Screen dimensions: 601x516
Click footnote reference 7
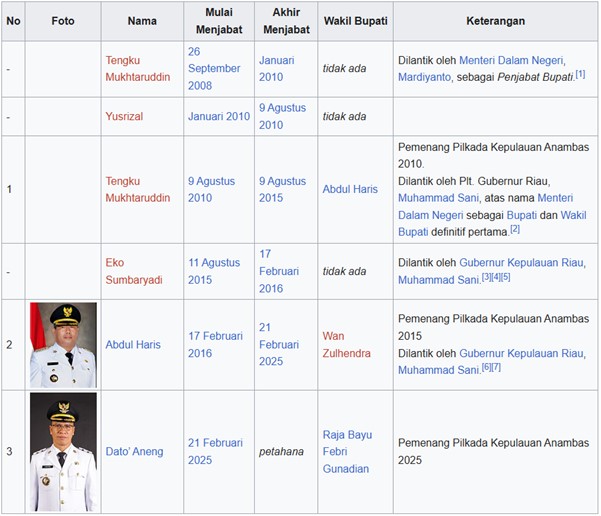click(496, 368)
